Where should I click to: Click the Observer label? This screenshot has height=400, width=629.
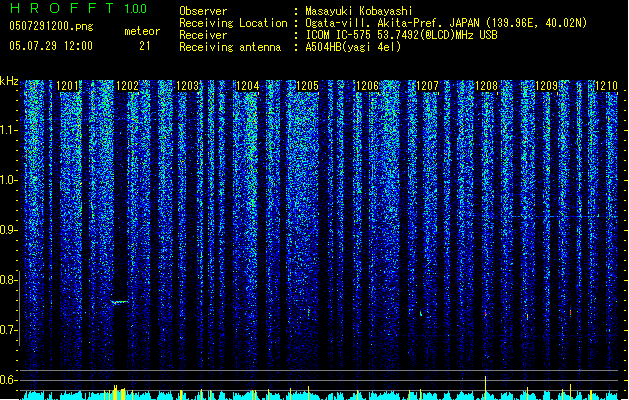pos(203,11)
